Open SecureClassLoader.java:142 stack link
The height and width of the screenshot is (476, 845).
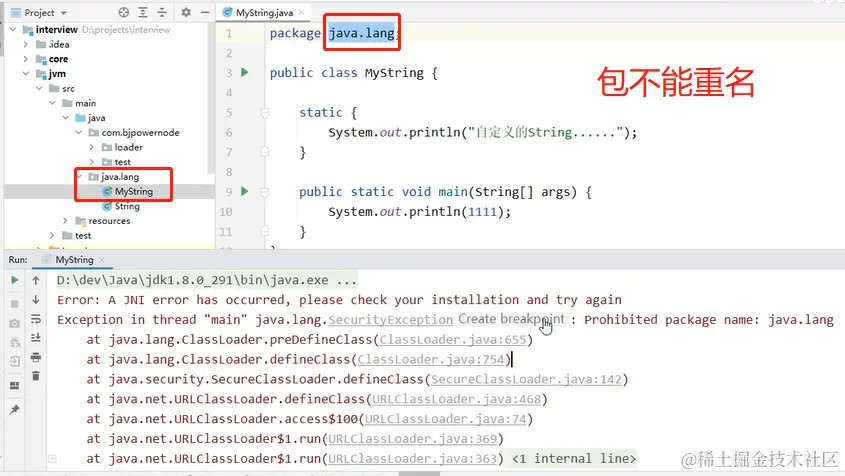coord(526,380)
